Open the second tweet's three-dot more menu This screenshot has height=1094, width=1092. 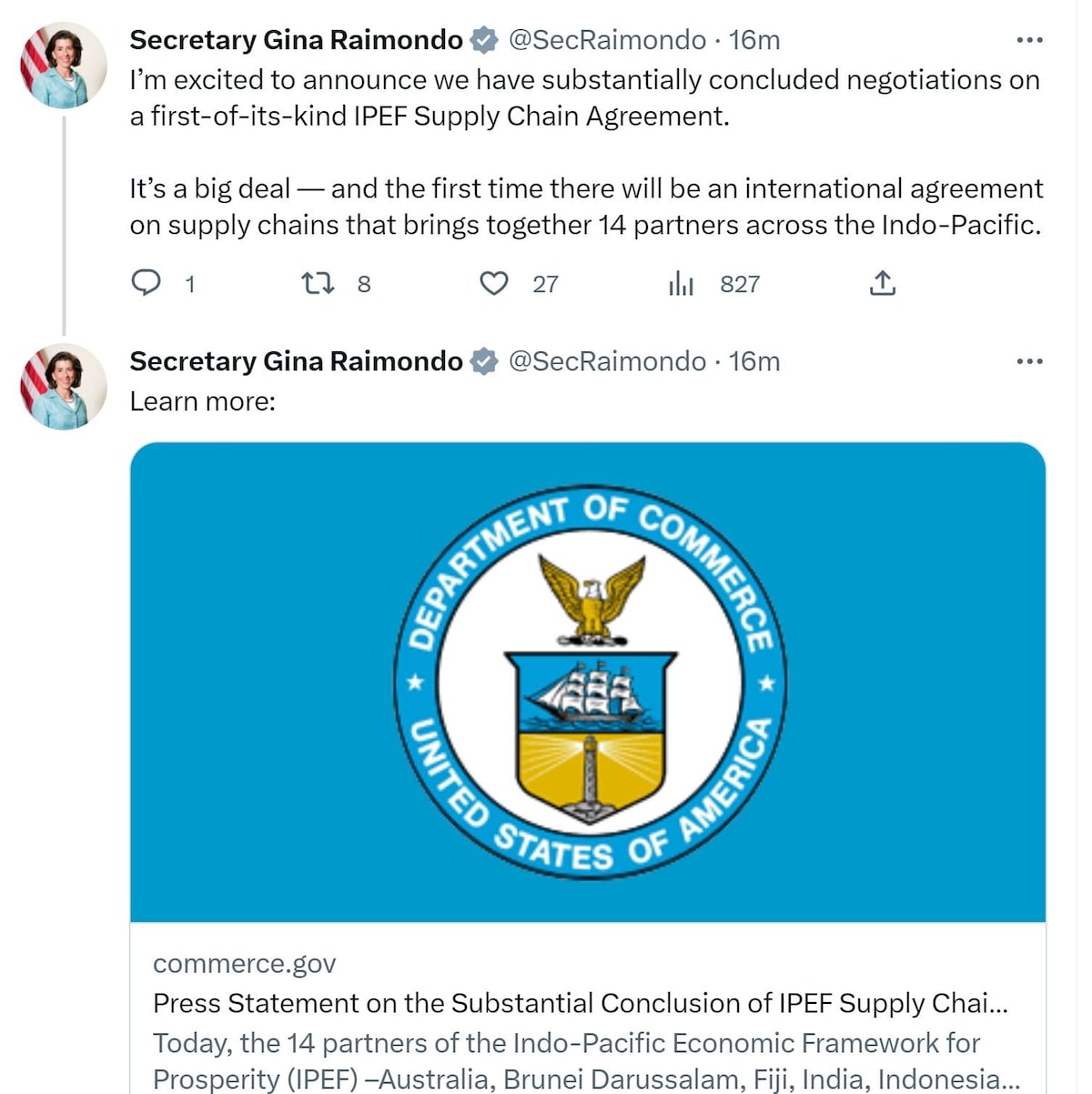(x=1029, y=361)
